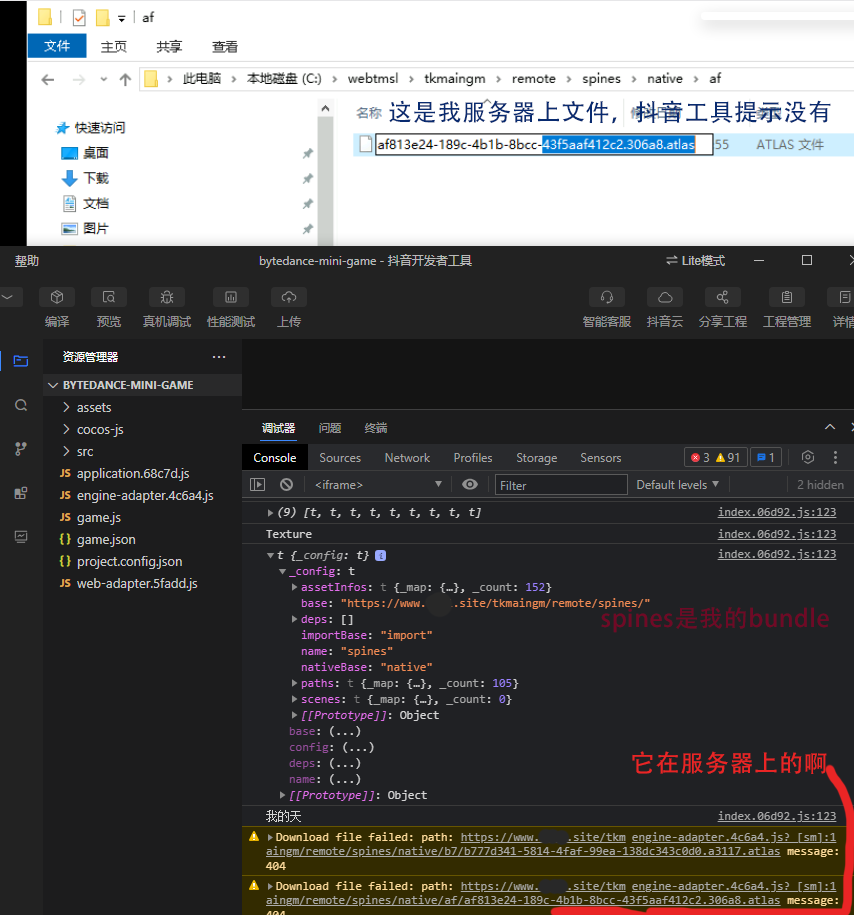Viewport: 854px width, 915px height.
Task: Collapse the _config object
Action: 283,571
